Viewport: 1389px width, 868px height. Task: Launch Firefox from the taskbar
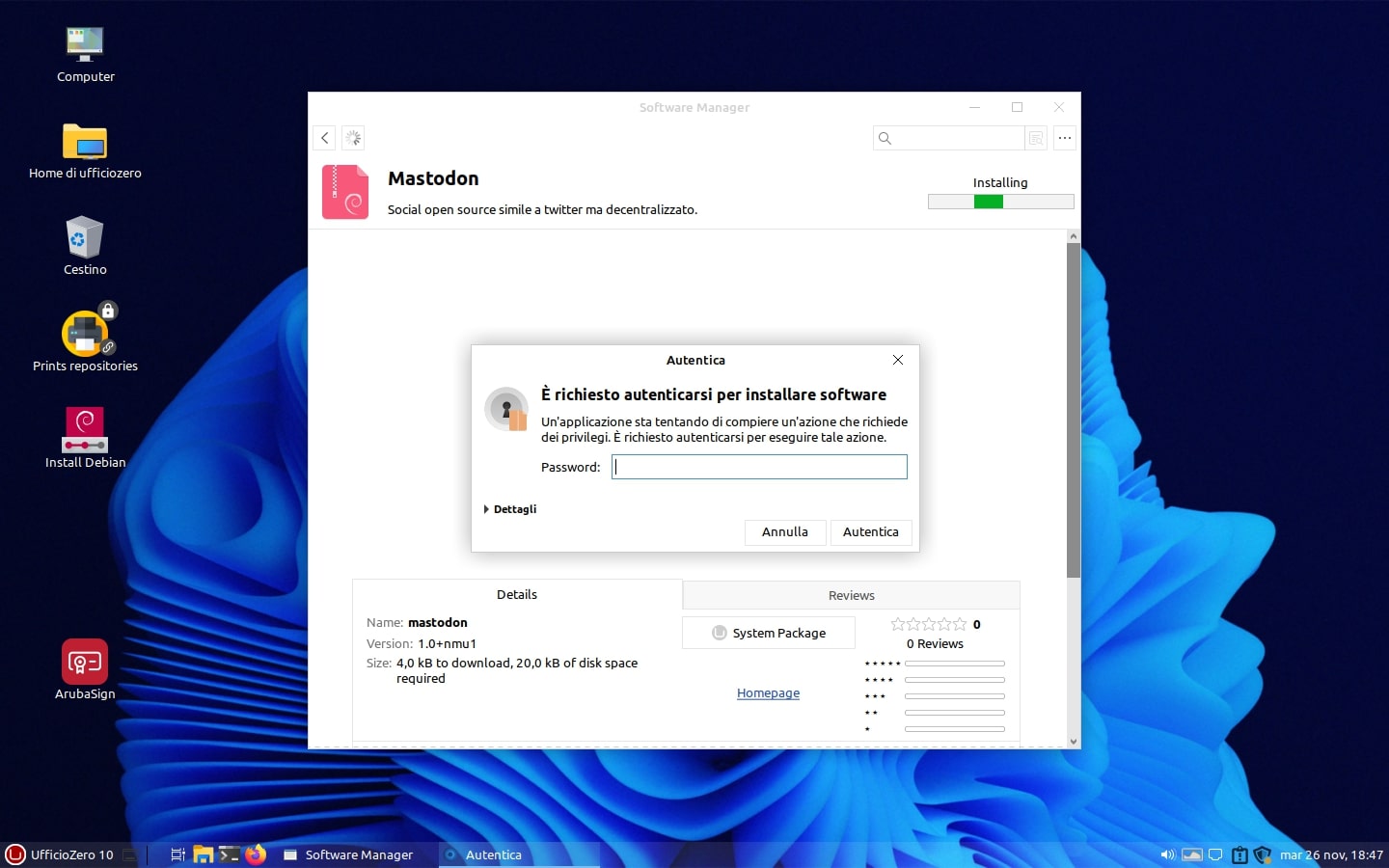pyautogui.click(x=256, y=854)
